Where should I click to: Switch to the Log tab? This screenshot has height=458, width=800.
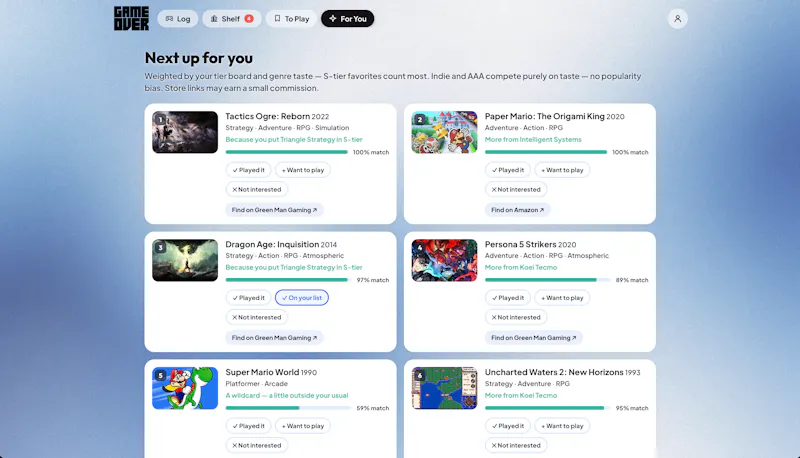pyautogui.click(x=178, y=19)
